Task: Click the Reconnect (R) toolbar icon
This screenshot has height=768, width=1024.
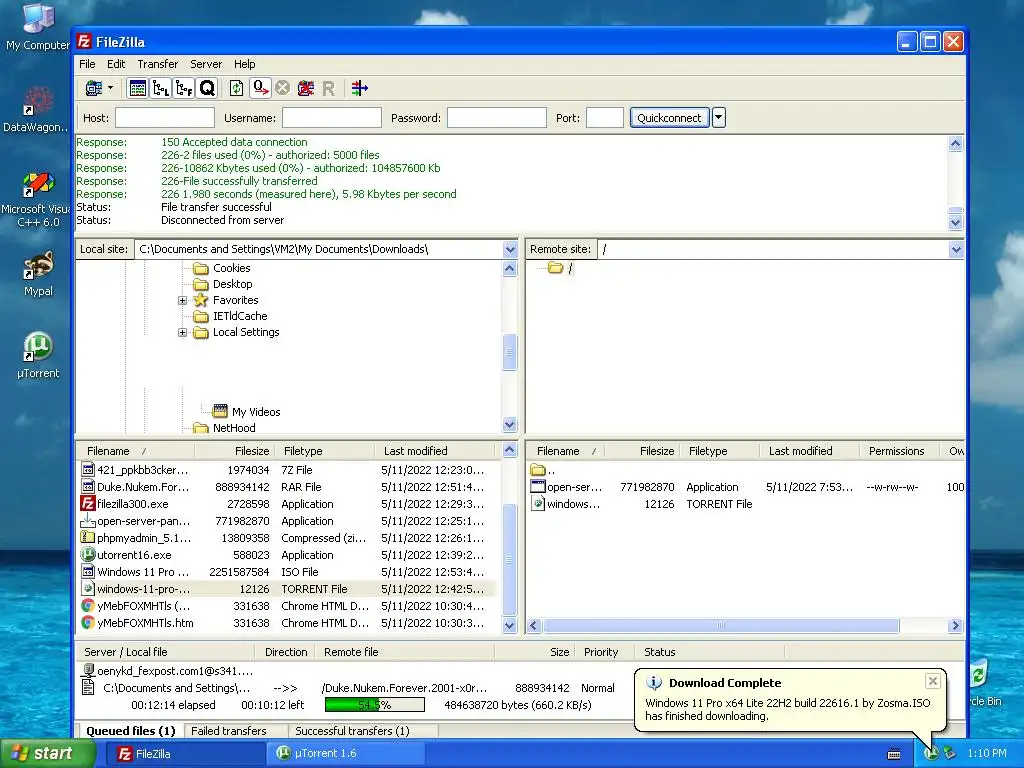Action: click(328, 88)
